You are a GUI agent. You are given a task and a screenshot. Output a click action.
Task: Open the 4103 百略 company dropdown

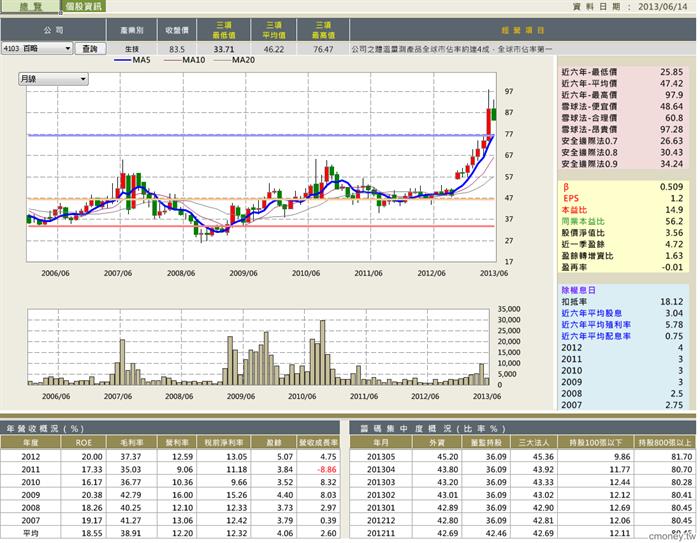(x=37, y=48)
